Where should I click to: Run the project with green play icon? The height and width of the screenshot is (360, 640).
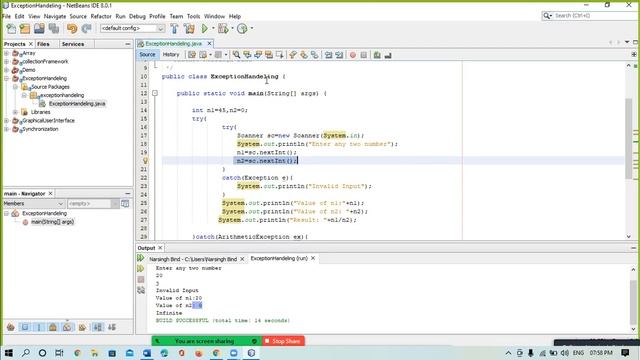tap(204, 28)
